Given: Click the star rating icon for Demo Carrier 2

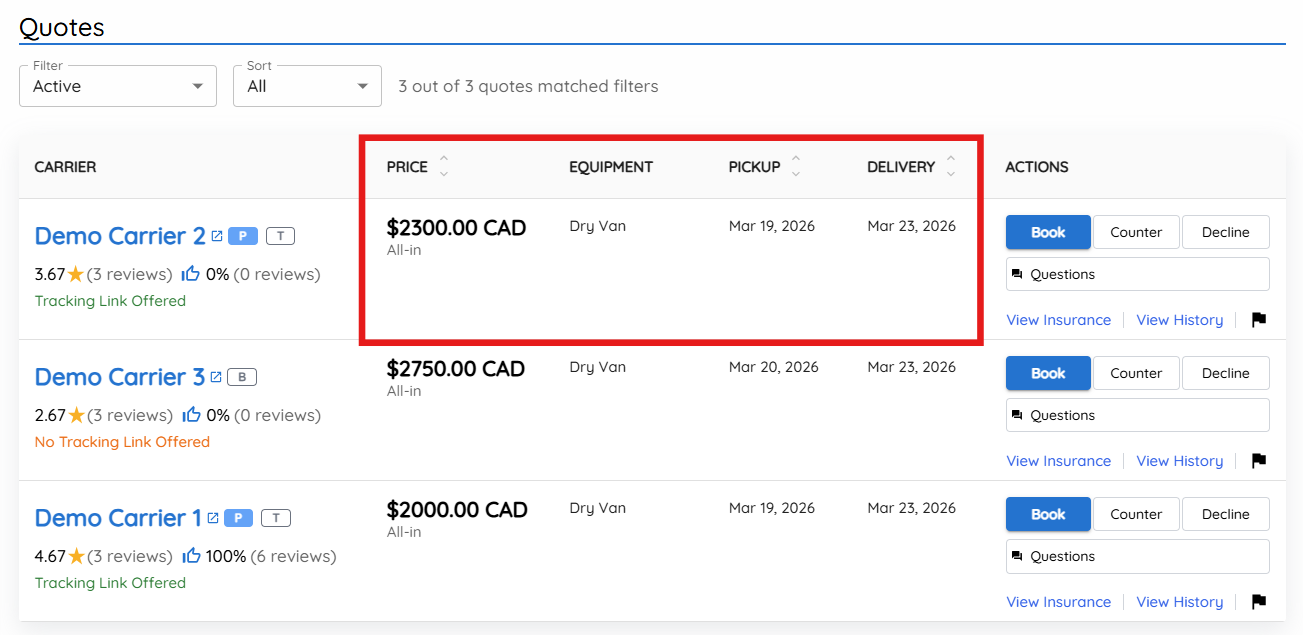Looking at the screenshot, I should [76, 274].
